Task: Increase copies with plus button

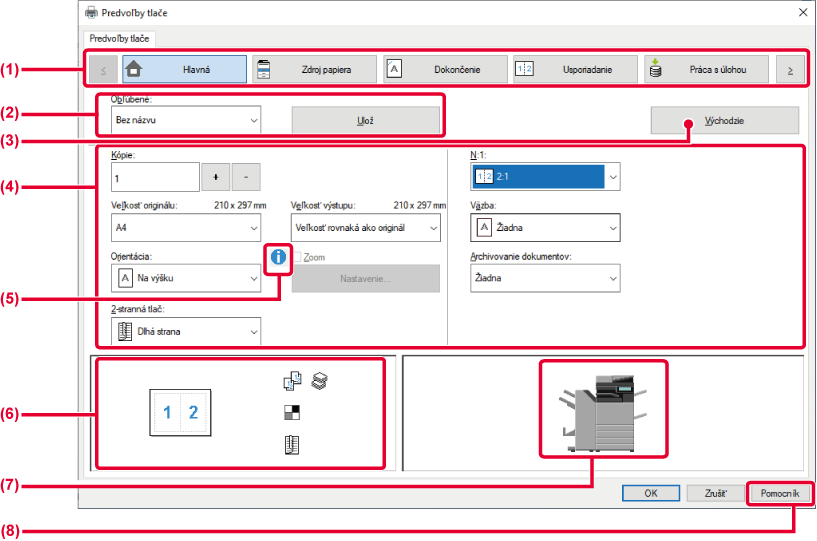Action: (x=216, y=177)
